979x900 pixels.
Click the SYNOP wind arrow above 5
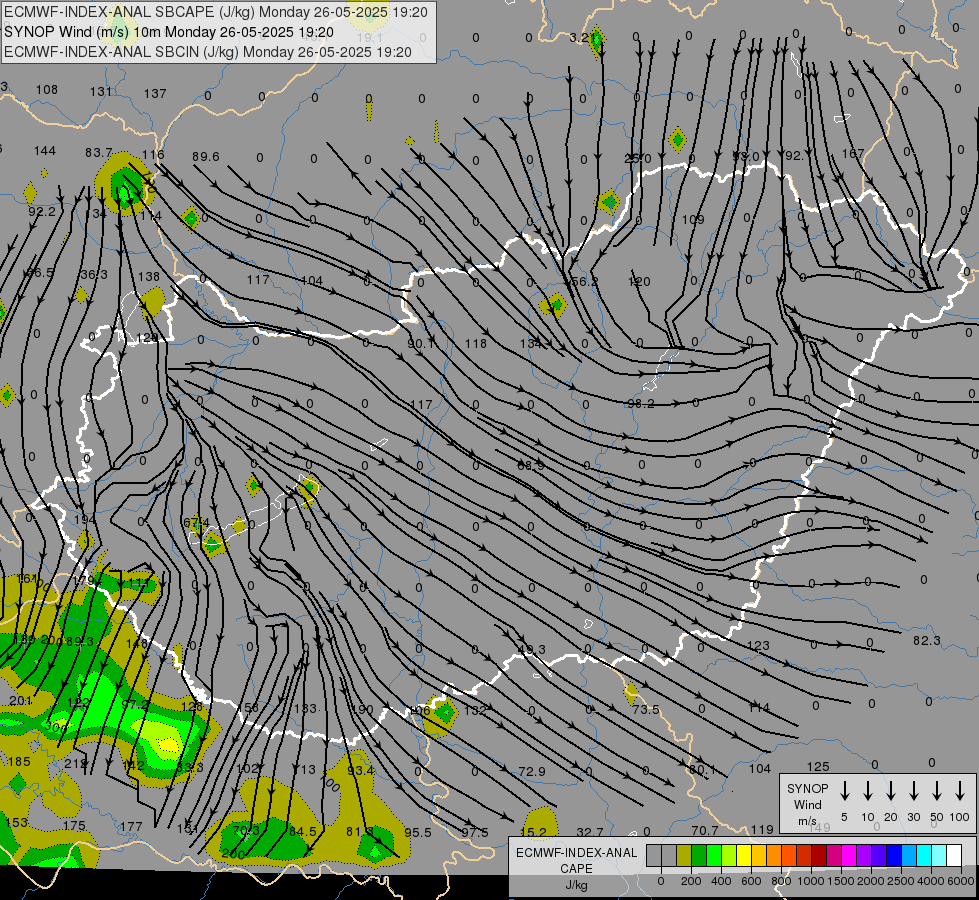pos(844,791)
